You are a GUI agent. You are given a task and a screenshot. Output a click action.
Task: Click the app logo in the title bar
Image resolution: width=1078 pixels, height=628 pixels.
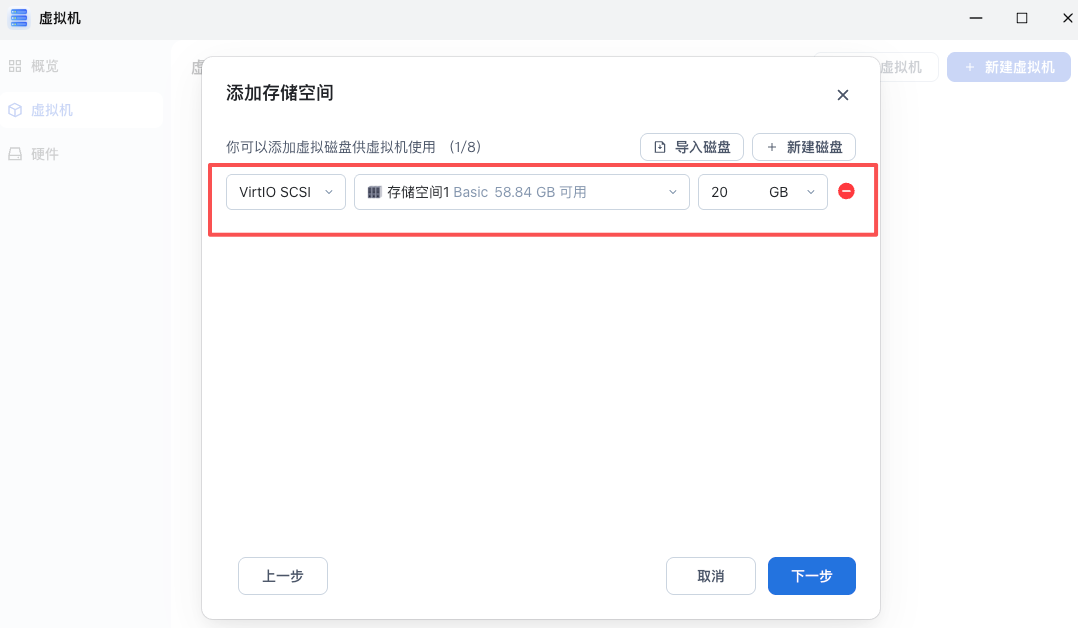18,18
